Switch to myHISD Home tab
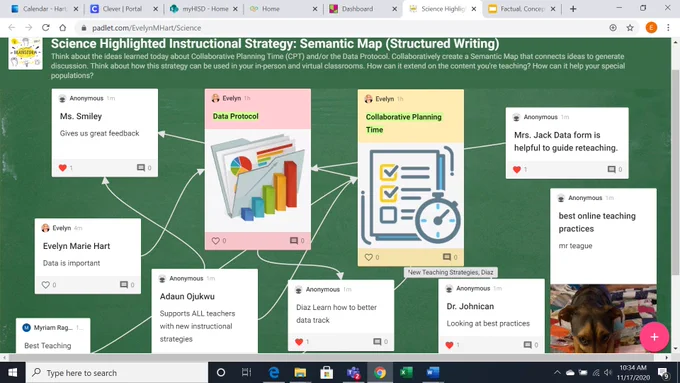This screenshot has height=383, width=680. (205, 9)
